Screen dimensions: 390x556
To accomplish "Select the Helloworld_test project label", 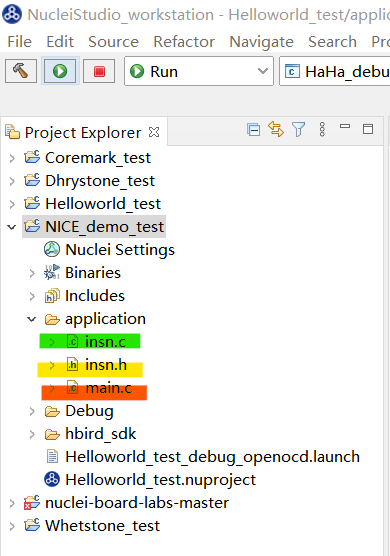I will click(x=103, y=204).
